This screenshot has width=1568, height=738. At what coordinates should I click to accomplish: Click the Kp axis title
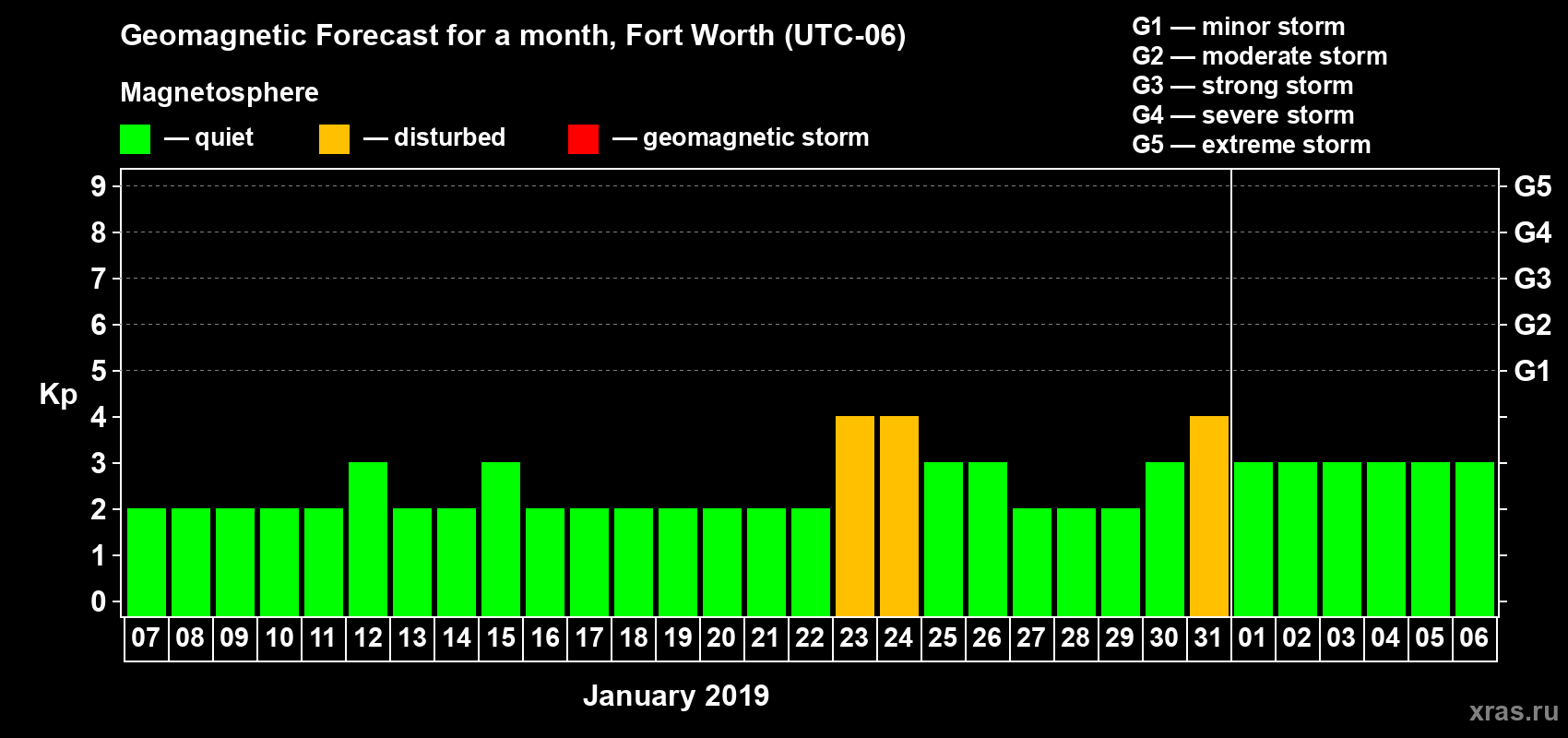58,394
